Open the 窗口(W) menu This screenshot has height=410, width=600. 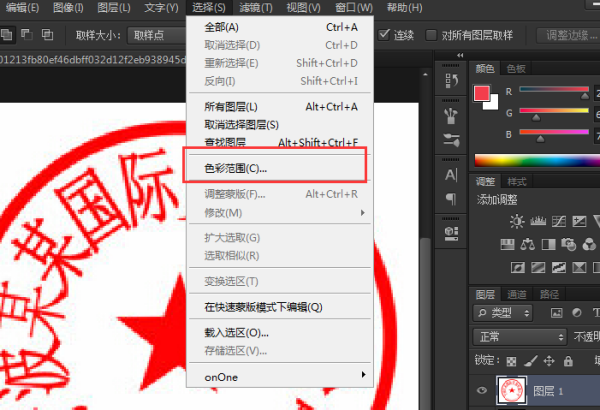pyautogui.click(x=354, y=7)
